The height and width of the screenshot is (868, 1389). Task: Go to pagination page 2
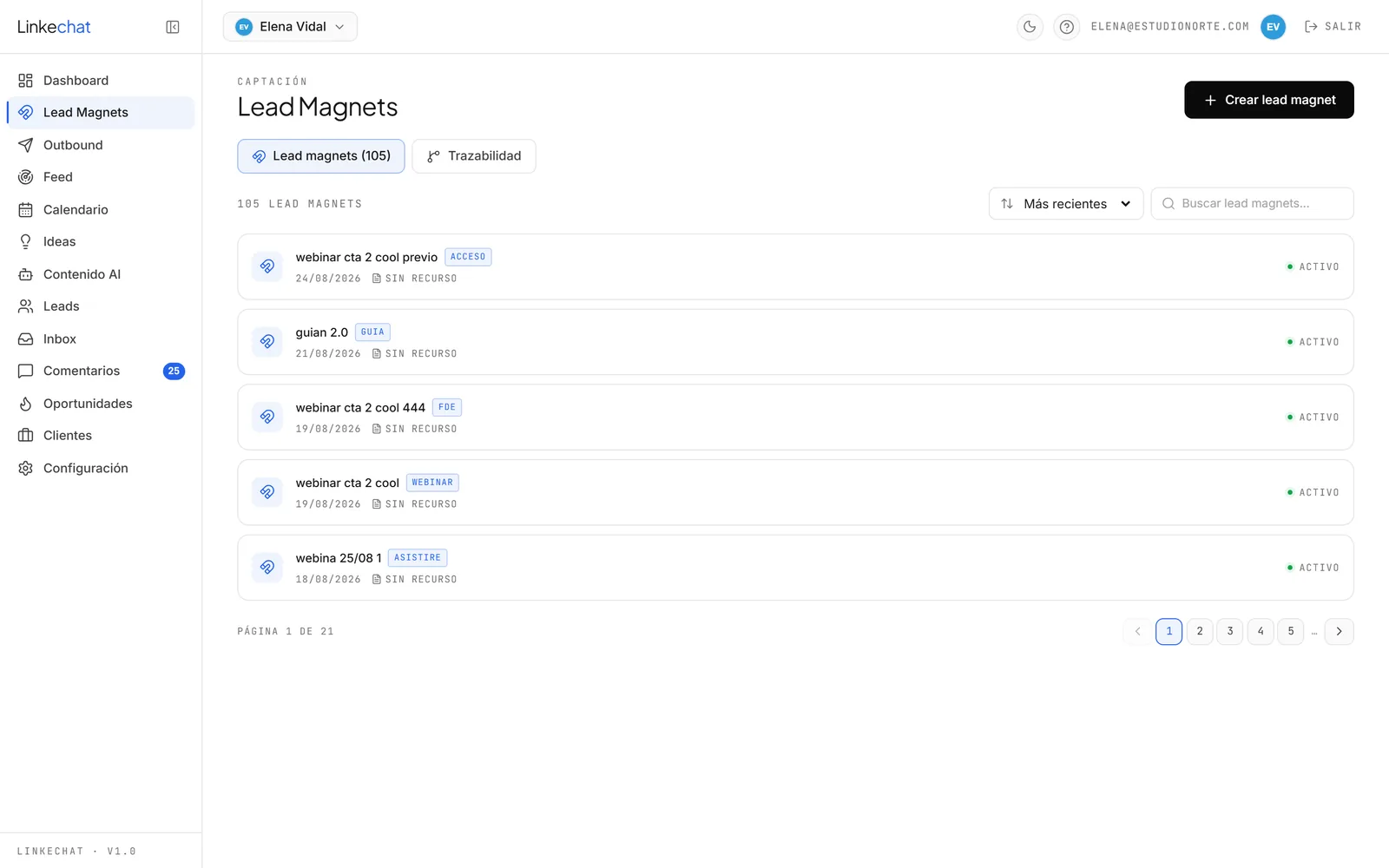tap(1200, 632)
